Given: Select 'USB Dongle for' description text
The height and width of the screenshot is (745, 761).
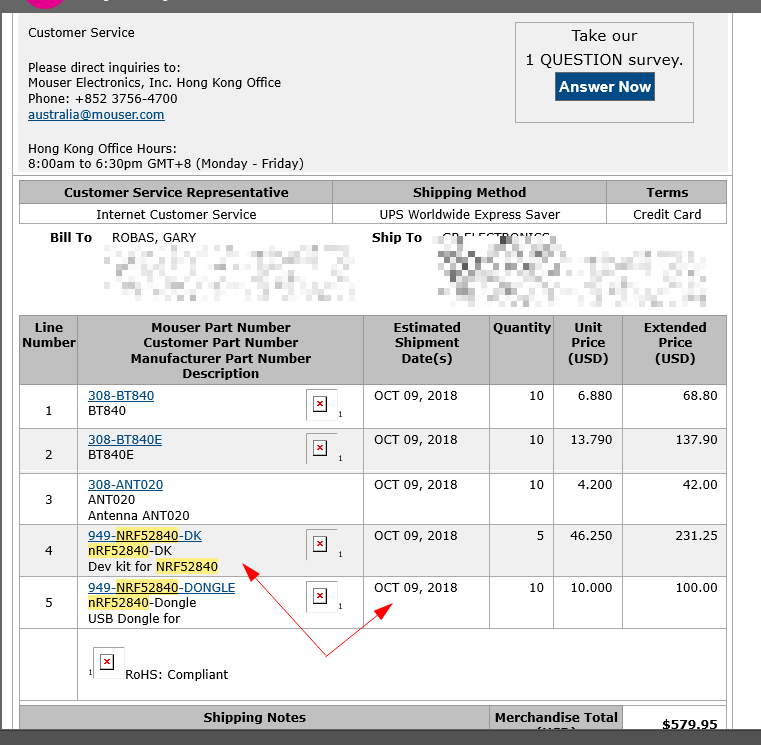Looking at the screenshot, I should 134,619.
